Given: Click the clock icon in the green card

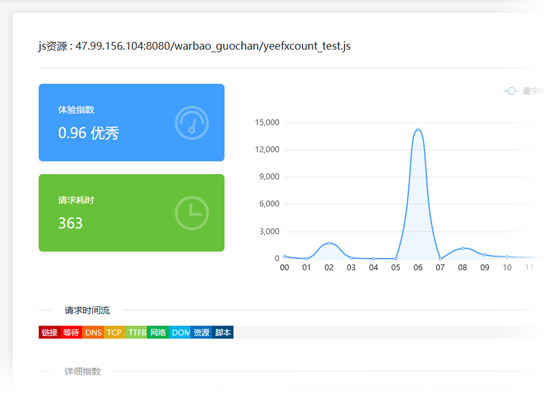Looking at the screenshot, I should [x=192, y=213].
